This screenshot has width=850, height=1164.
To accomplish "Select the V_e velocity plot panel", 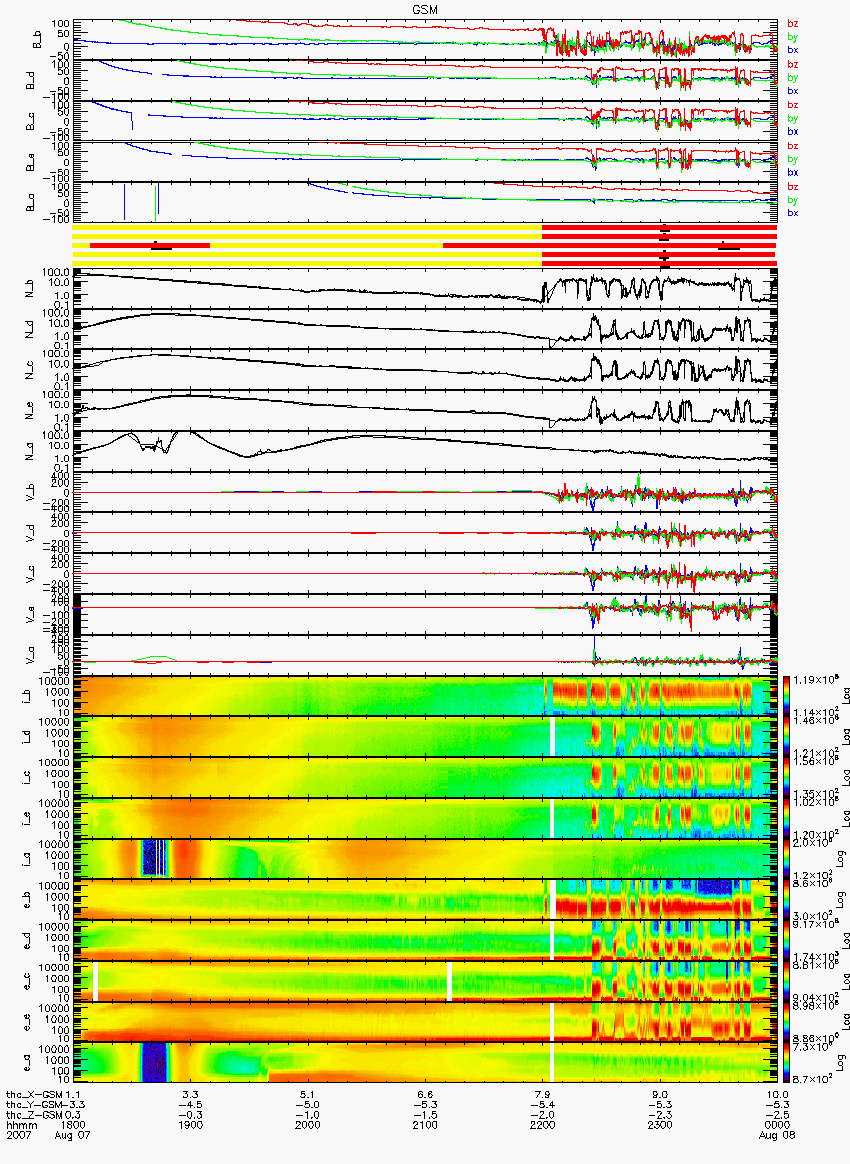I will click(425, 615).
